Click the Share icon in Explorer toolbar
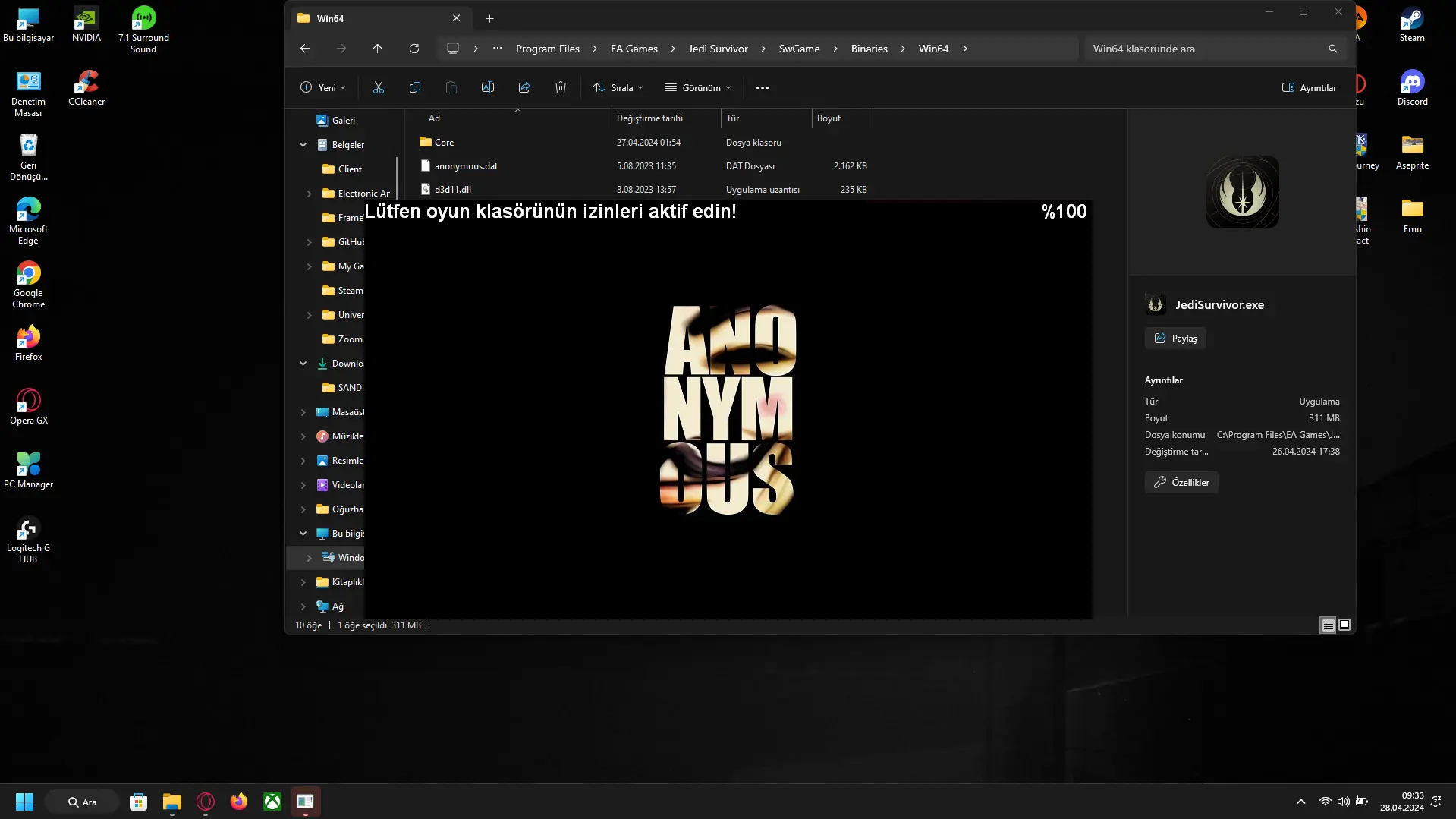The width and height of the screenshot is (1456, 819). [x=524, y=87]
